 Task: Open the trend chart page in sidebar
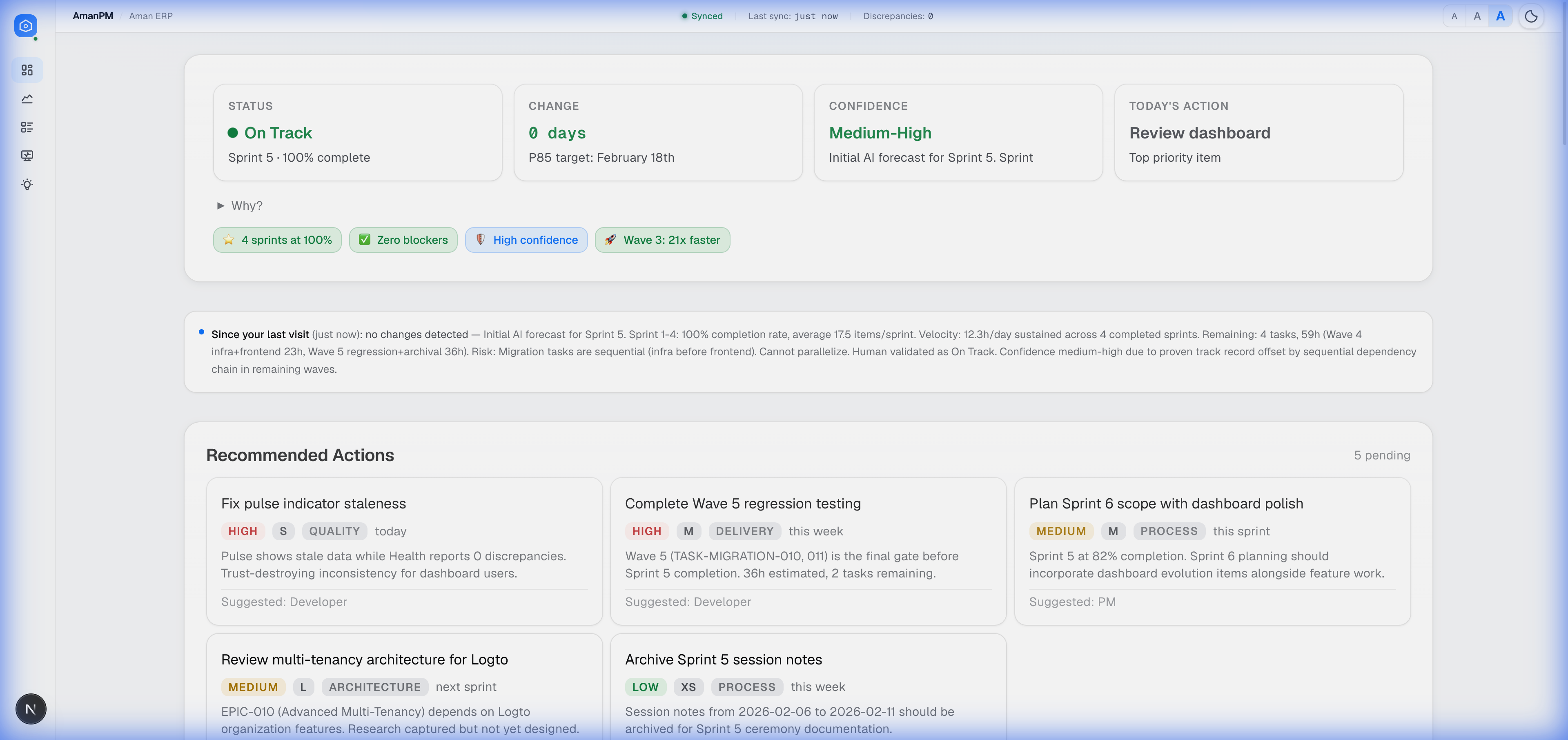27,98
